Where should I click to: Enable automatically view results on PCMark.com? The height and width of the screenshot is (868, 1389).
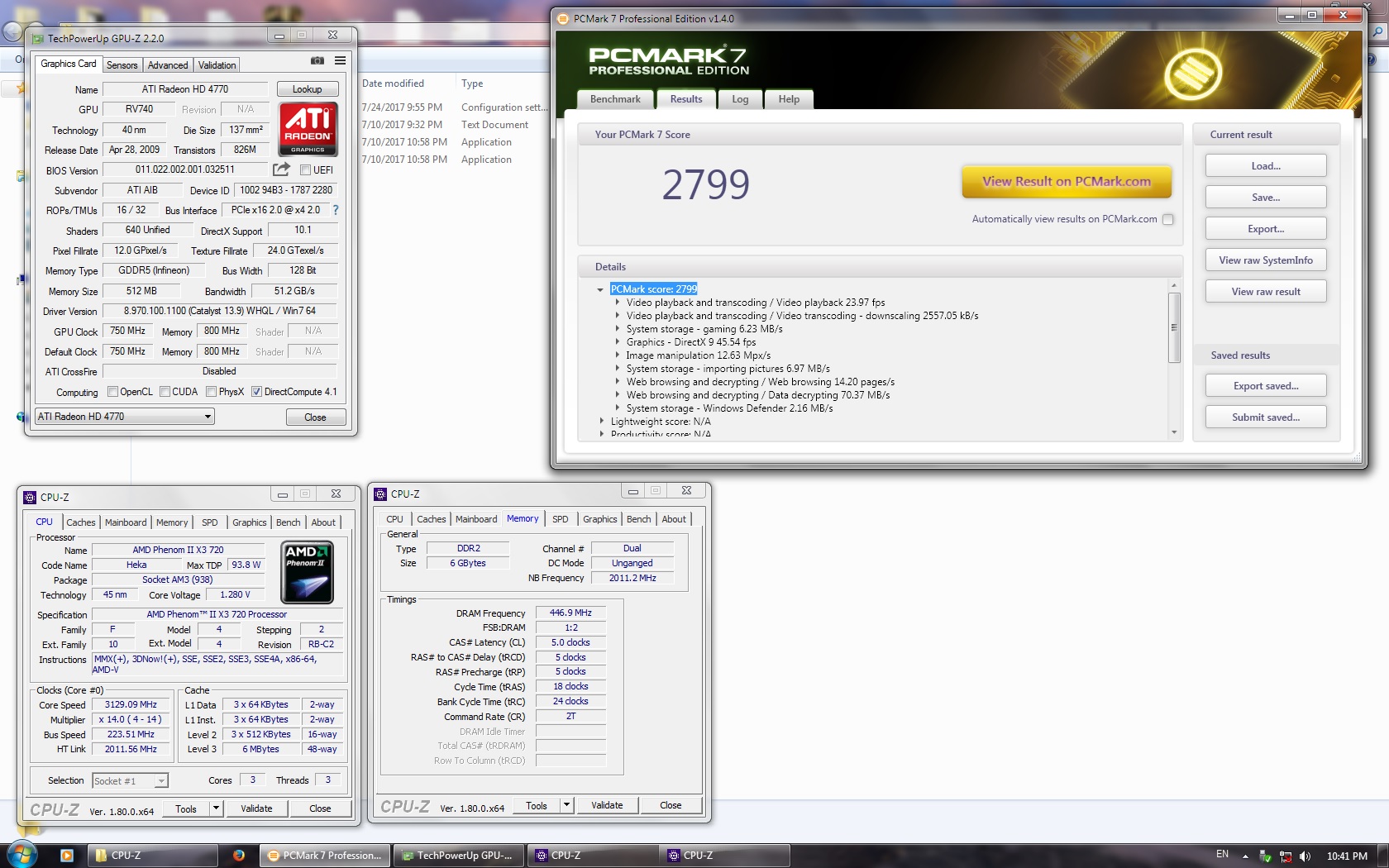tap(1167, 219)
